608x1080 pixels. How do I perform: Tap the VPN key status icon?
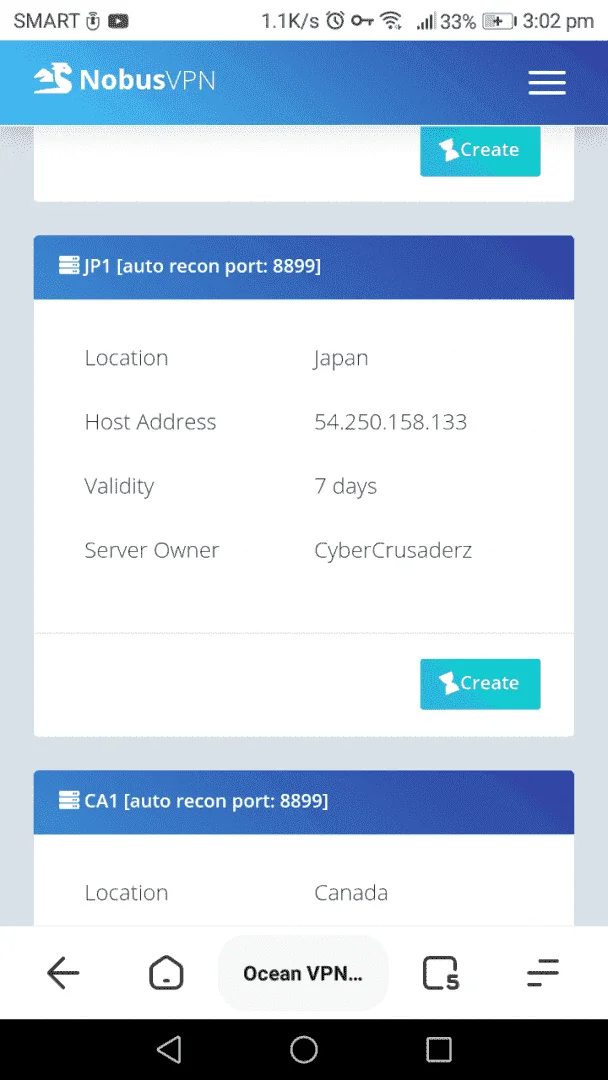point(363,21)
